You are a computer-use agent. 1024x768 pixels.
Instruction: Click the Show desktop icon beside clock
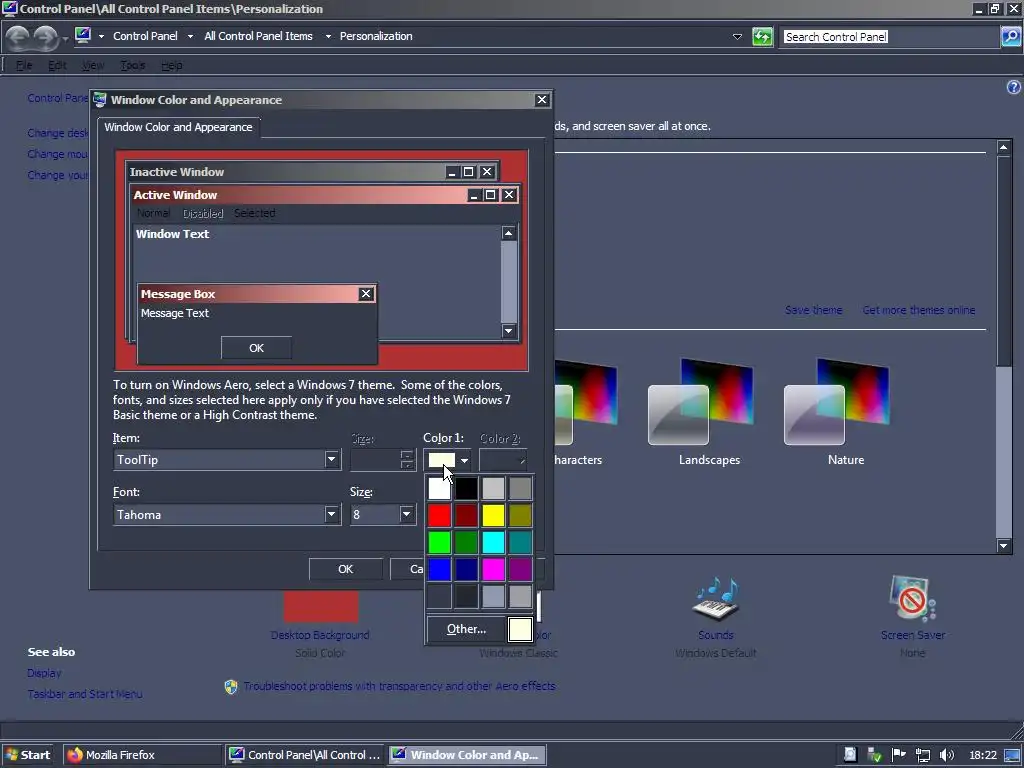click(x=1013, y=755)
